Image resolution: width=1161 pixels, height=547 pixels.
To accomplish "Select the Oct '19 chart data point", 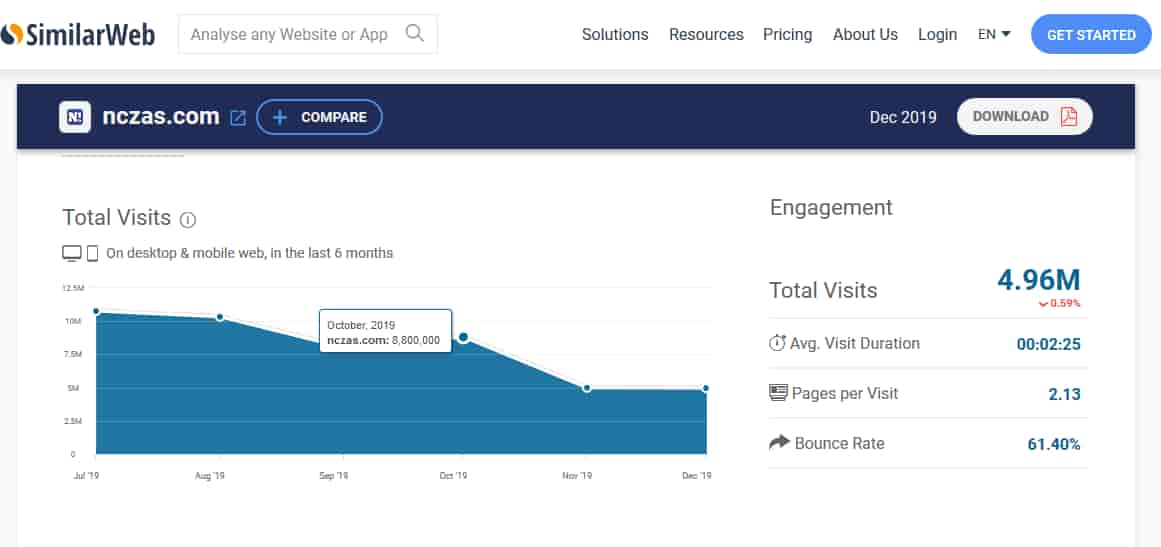I will tap(464, 338).
